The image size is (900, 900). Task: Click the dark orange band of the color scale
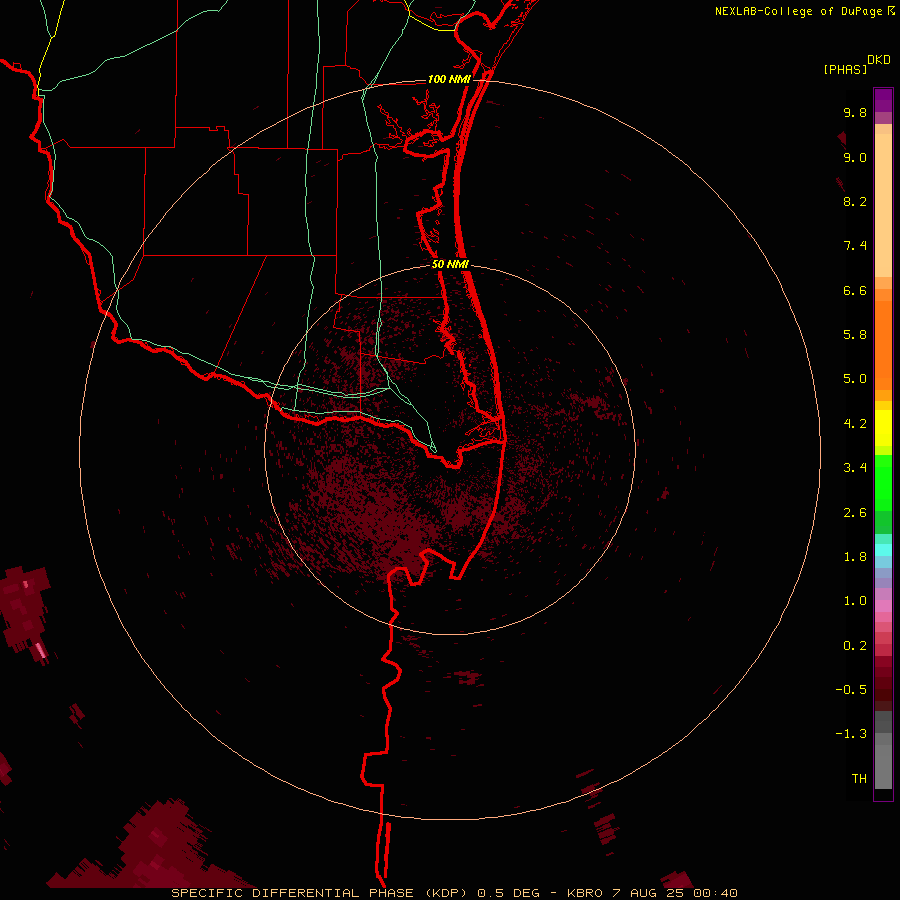[883, 345]
